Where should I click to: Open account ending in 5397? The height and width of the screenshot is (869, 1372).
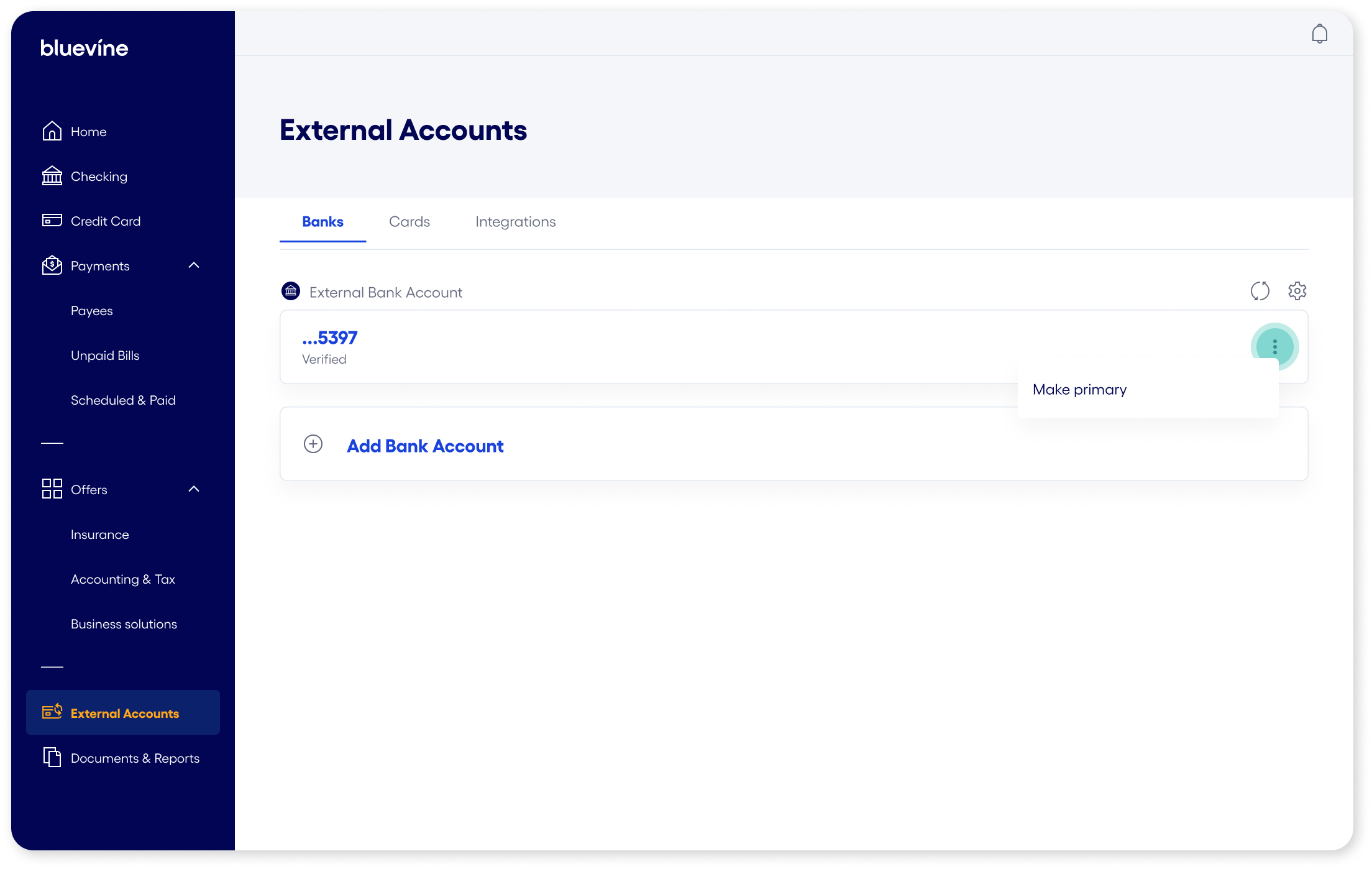329,338
